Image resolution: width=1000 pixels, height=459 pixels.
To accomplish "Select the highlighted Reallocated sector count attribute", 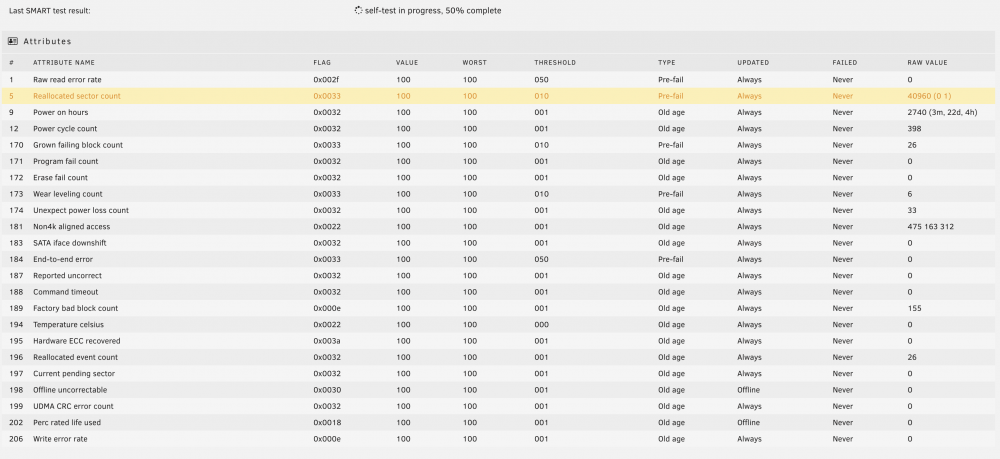I will pos(77,96).
